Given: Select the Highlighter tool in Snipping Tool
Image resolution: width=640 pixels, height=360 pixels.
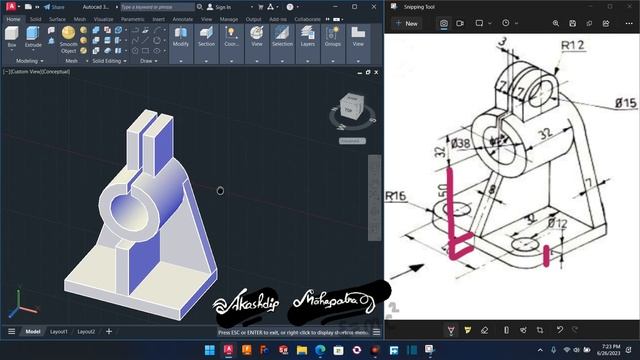Looking at the screenshot, I should click(x=468, y=330).
